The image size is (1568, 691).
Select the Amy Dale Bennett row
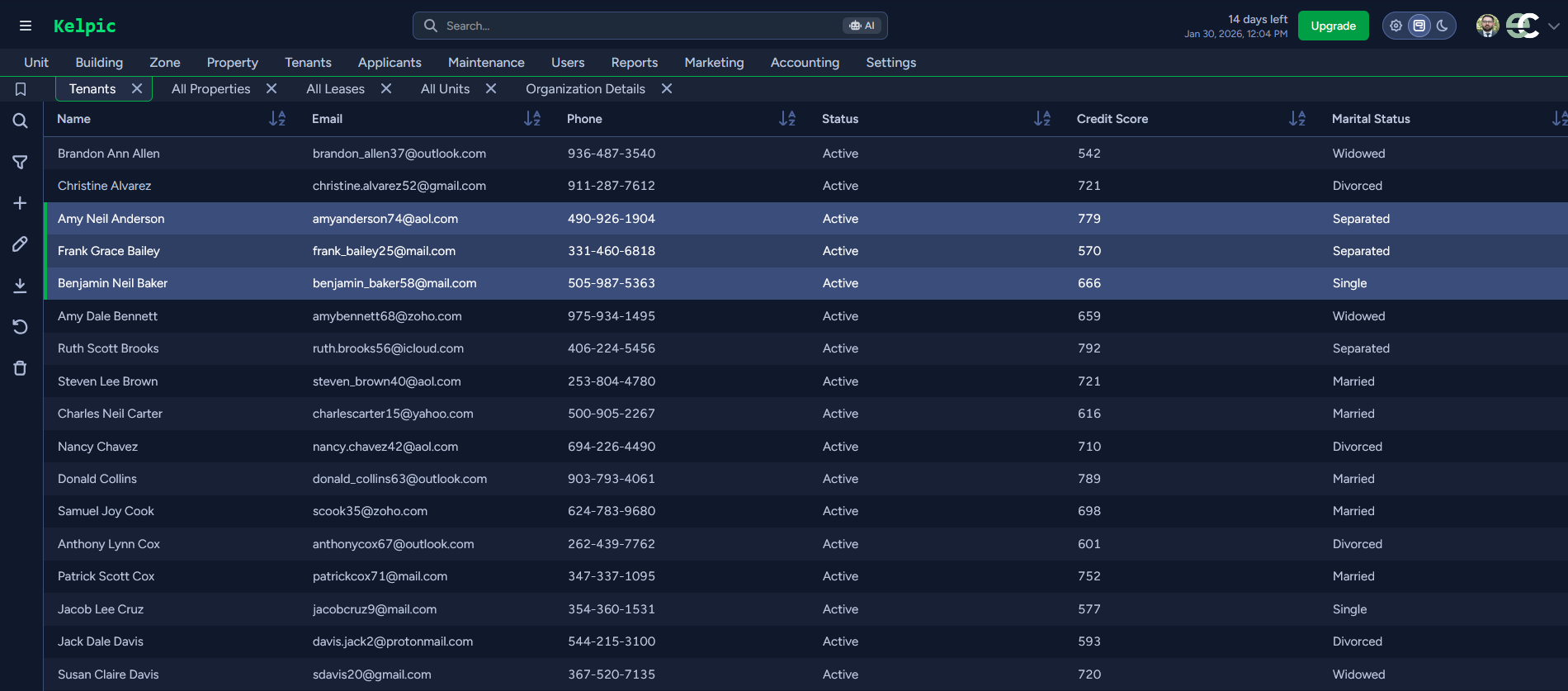point(805,316)
